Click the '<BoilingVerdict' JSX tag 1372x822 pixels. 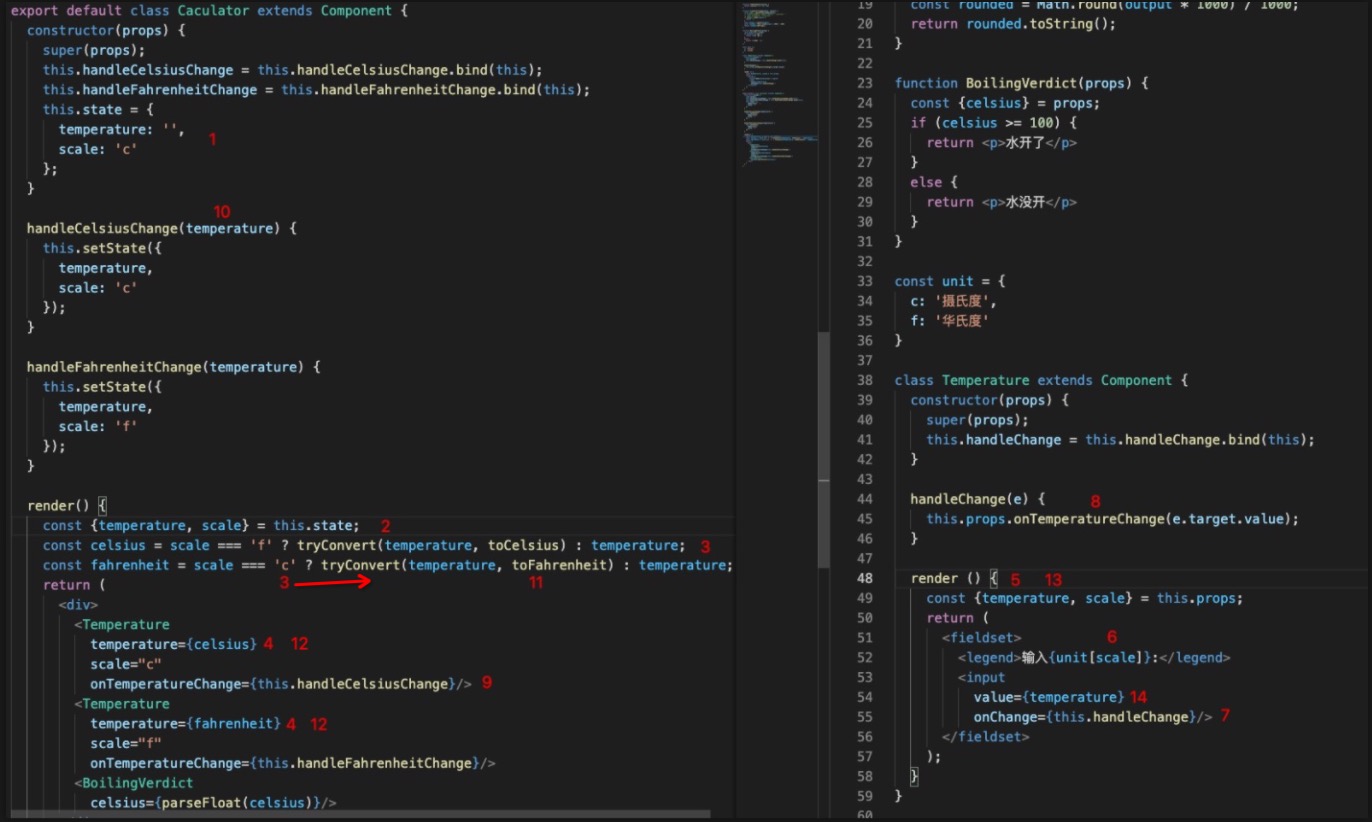pyautogui.click(x=133, y=783)
